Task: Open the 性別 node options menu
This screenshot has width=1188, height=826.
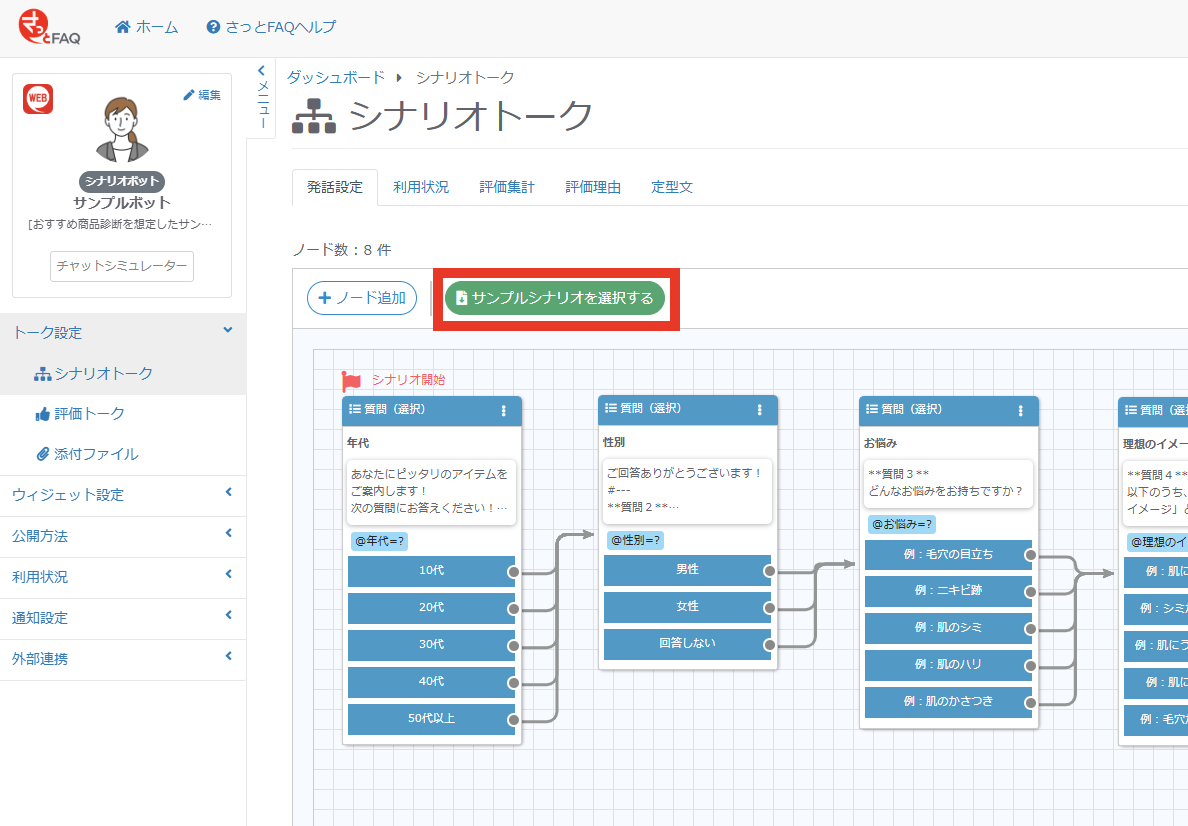Action: click(760, 409)
